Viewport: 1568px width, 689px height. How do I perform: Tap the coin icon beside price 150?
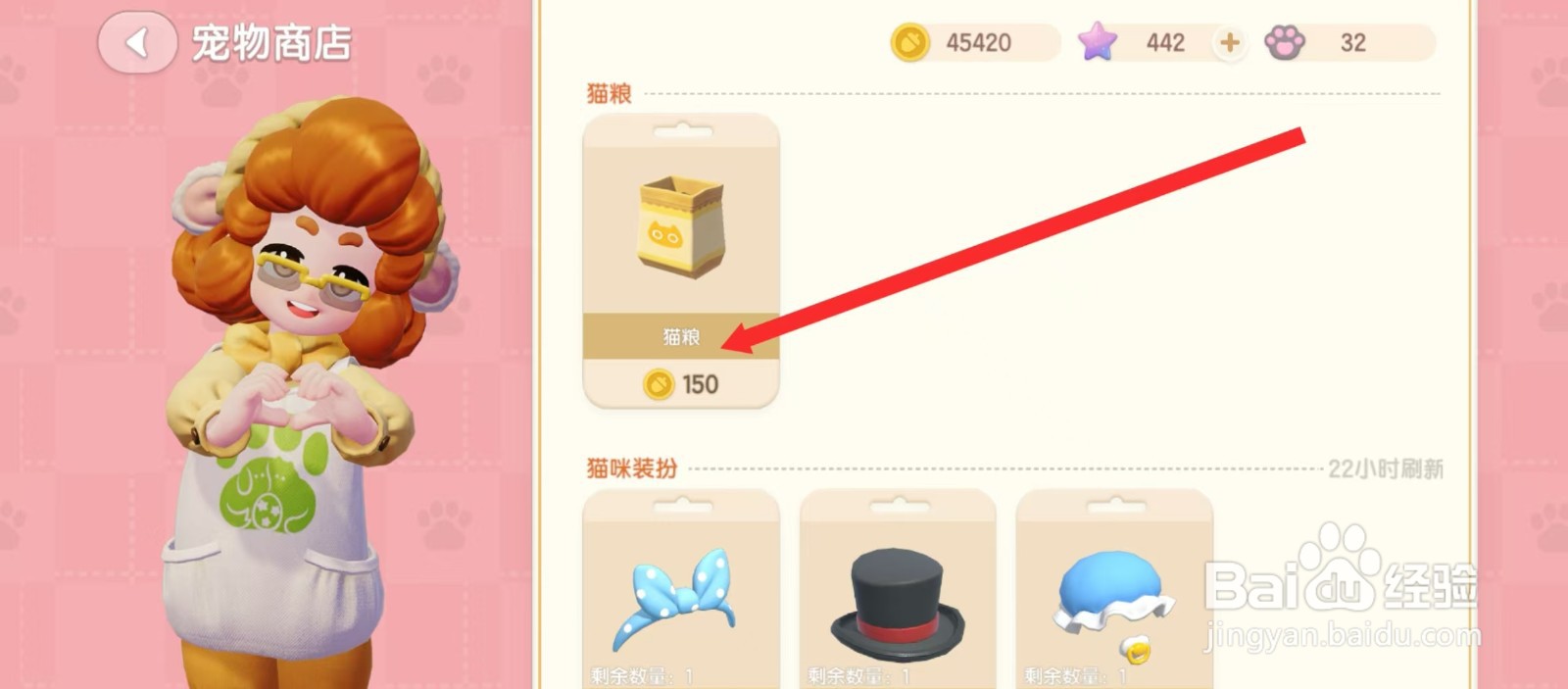[659, 384]
